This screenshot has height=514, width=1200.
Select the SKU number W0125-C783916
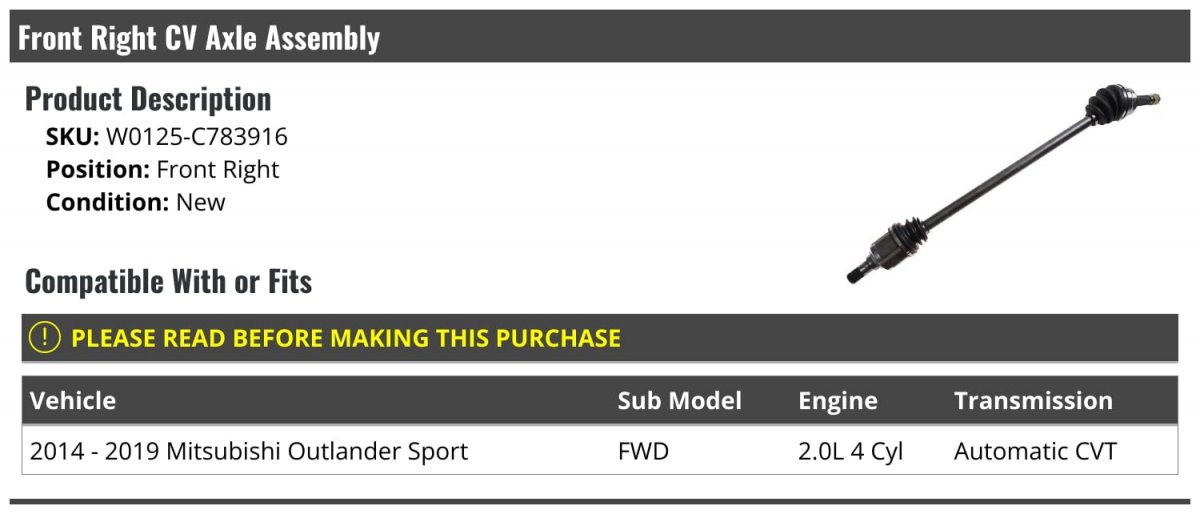pyautogui.click(x=197, y=137)
